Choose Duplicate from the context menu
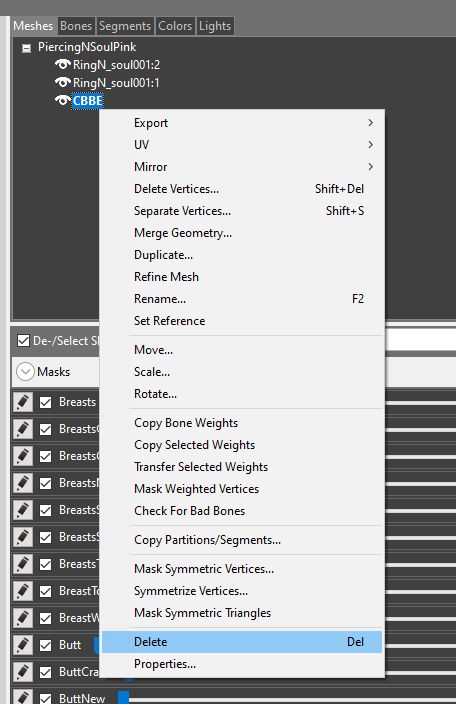 pyautogui.click(x=242, y=255)
